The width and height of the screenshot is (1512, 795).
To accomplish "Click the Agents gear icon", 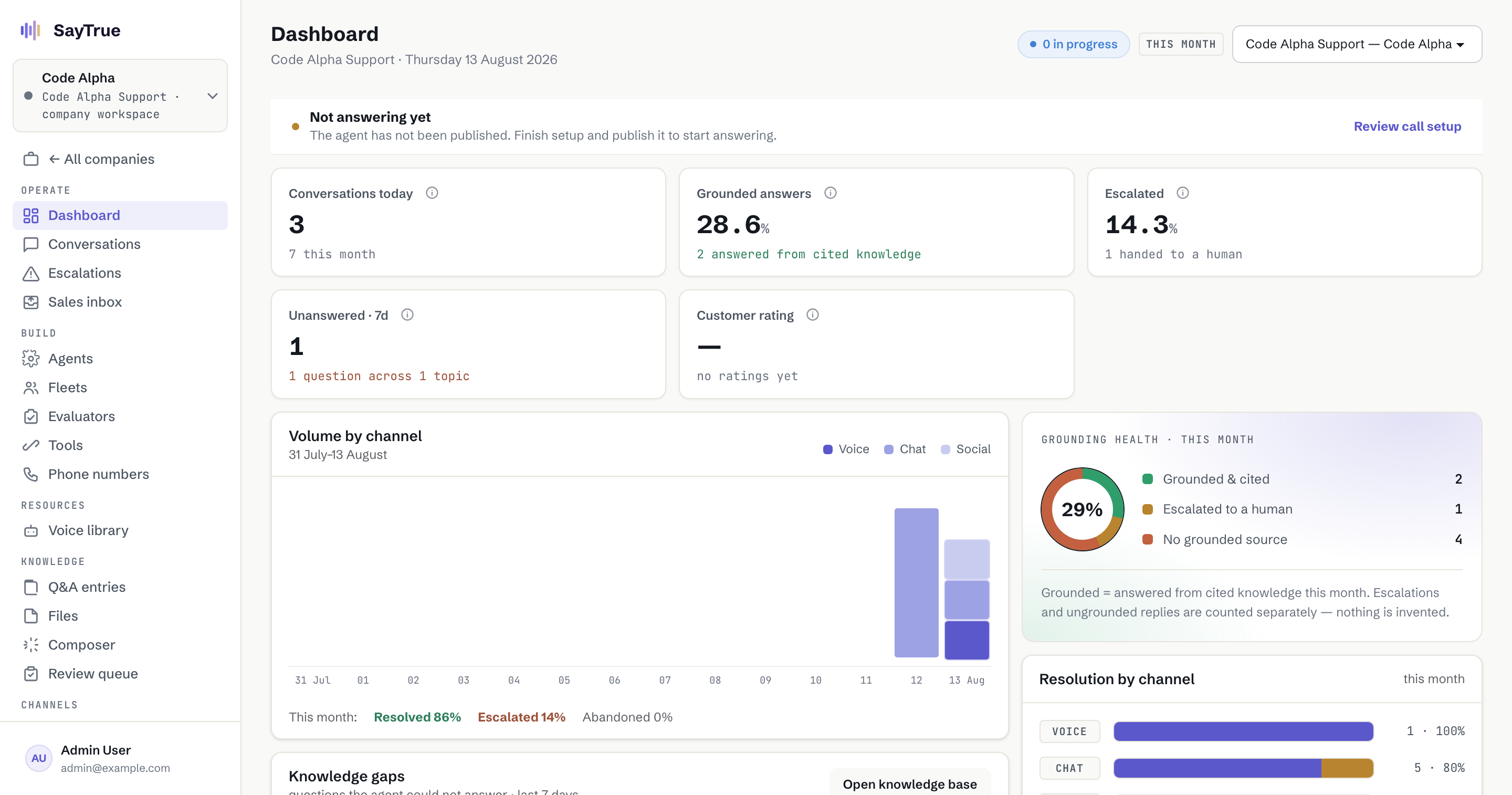I will (30, 359).
